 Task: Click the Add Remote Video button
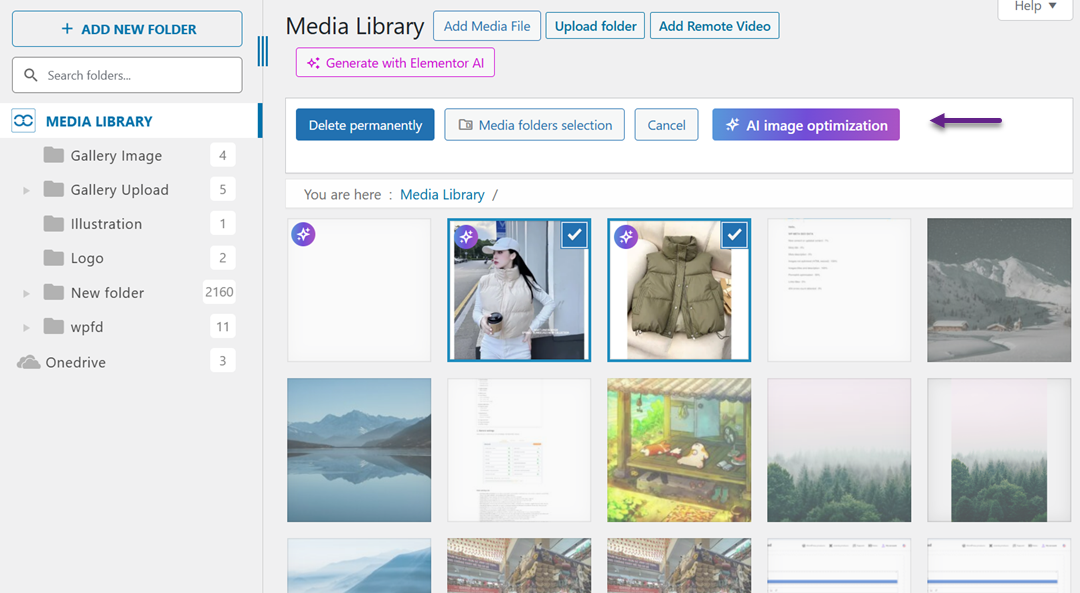[714, 25]
